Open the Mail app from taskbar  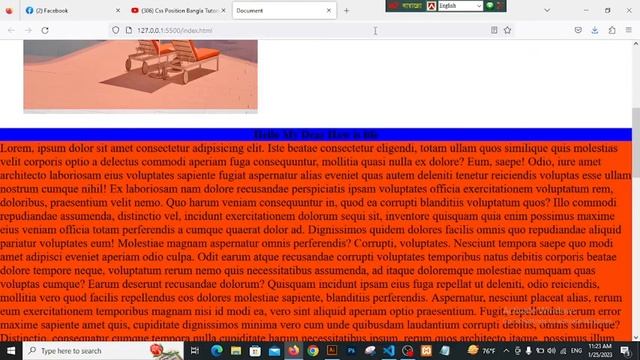pos(274,351)
